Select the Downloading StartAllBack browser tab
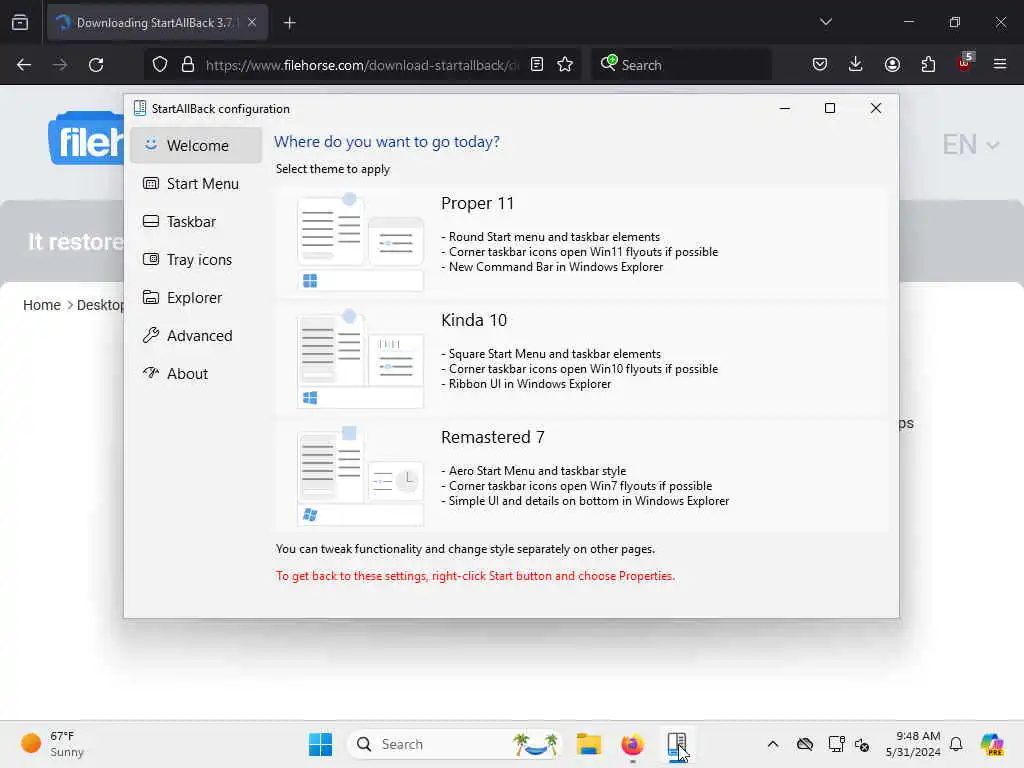 click(157, 23)
